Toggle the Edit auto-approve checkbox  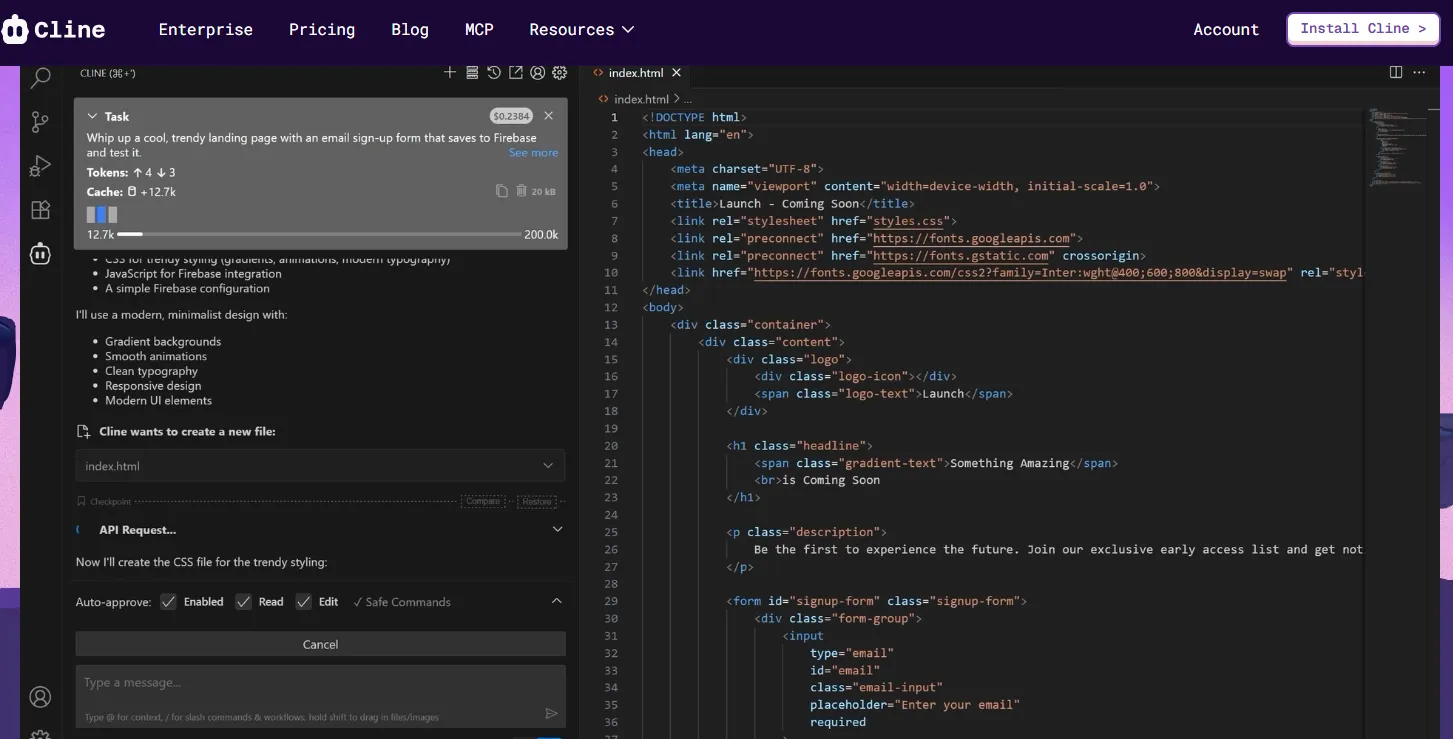click(304, 602)
